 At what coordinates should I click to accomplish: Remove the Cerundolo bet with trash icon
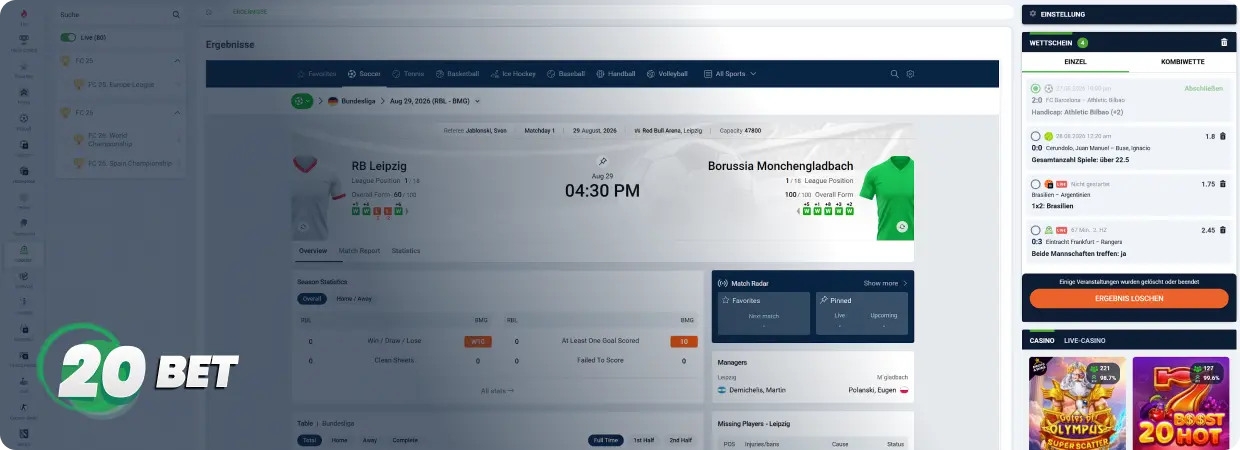coord(1222,136)
